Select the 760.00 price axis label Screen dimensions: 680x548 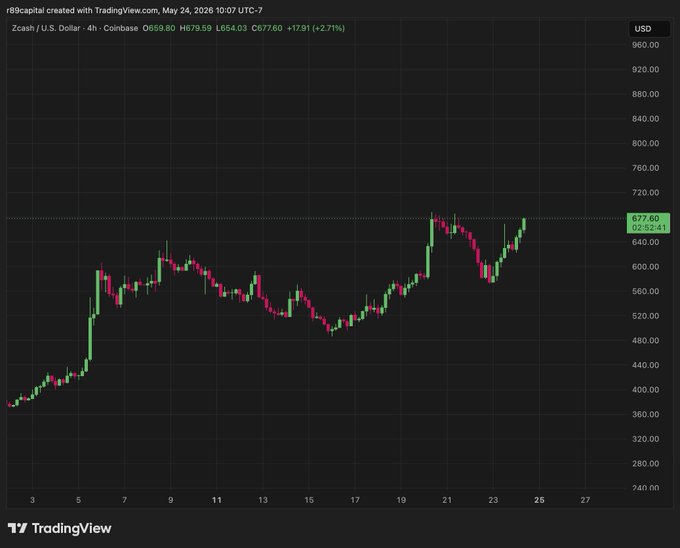[645, 168]
